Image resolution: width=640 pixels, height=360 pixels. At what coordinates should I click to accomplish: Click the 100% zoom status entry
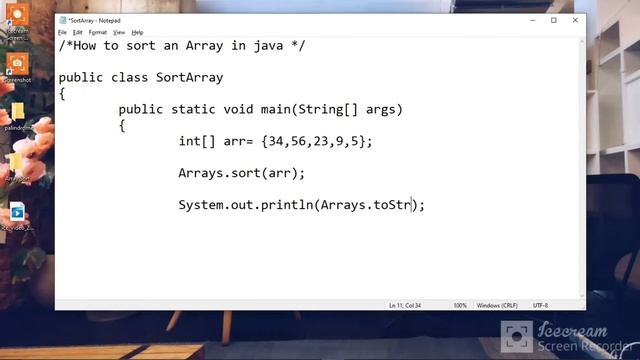460,305
